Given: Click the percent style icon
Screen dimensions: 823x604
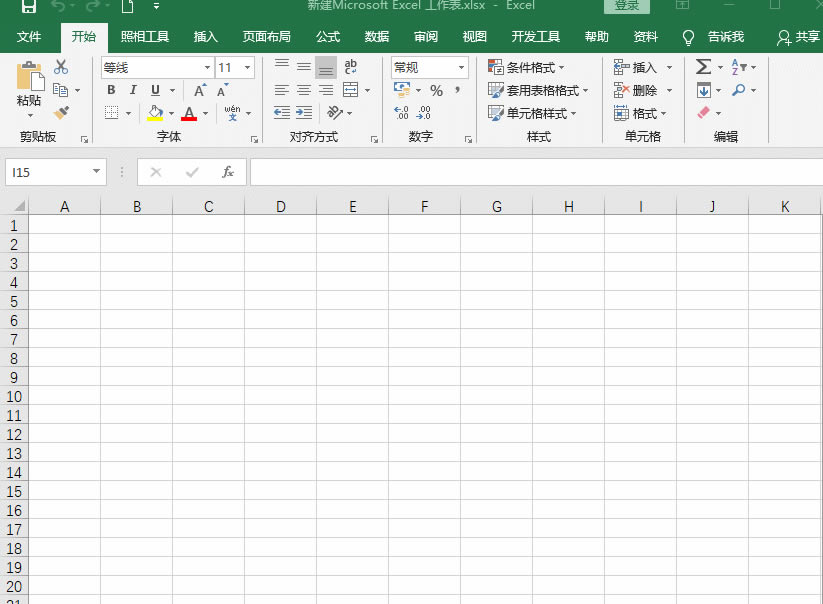Looking at the screenshot, I should pos(436,90).
